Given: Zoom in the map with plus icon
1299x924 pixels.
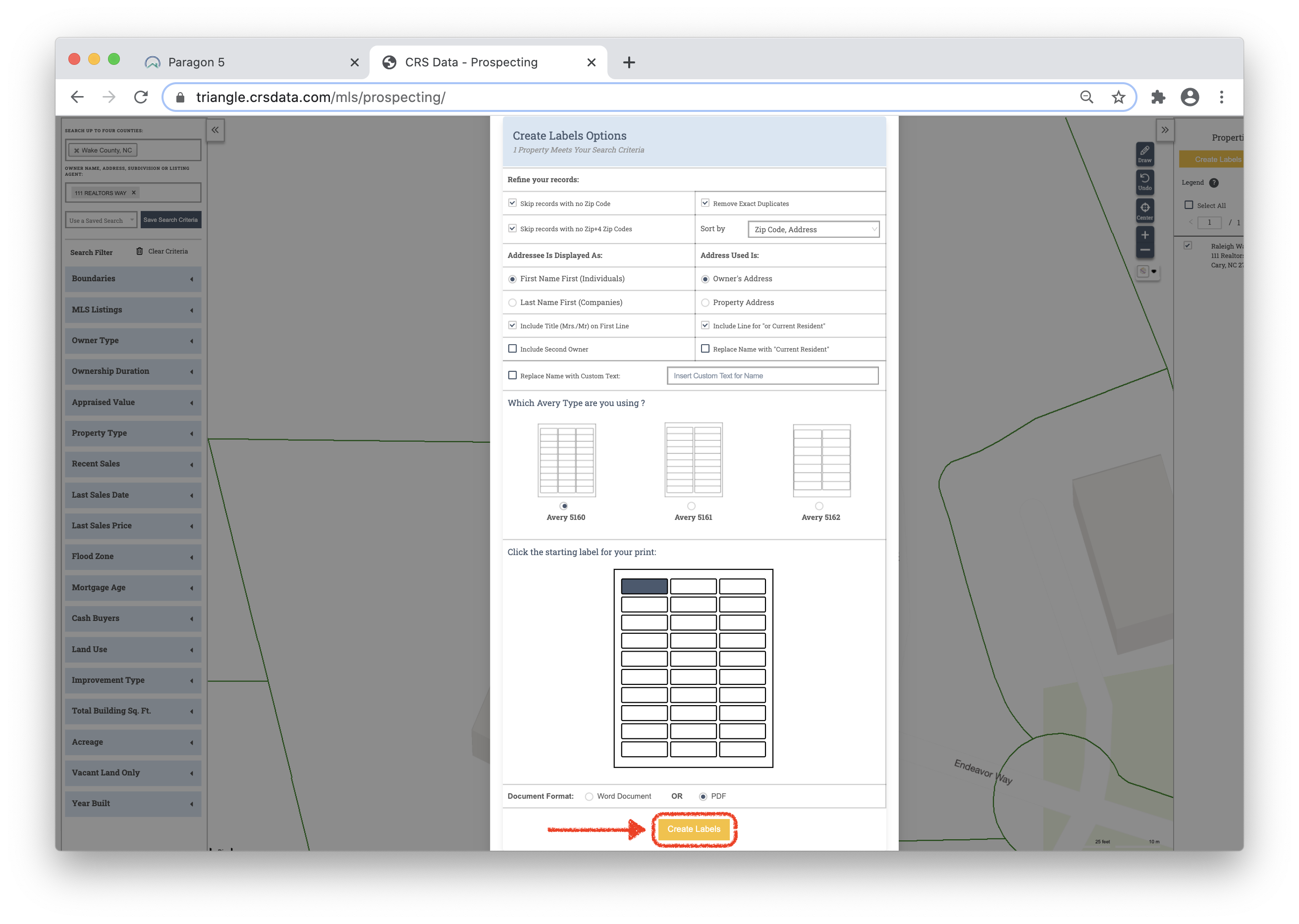Looking at the screenshot, I should click(1144, 235).
